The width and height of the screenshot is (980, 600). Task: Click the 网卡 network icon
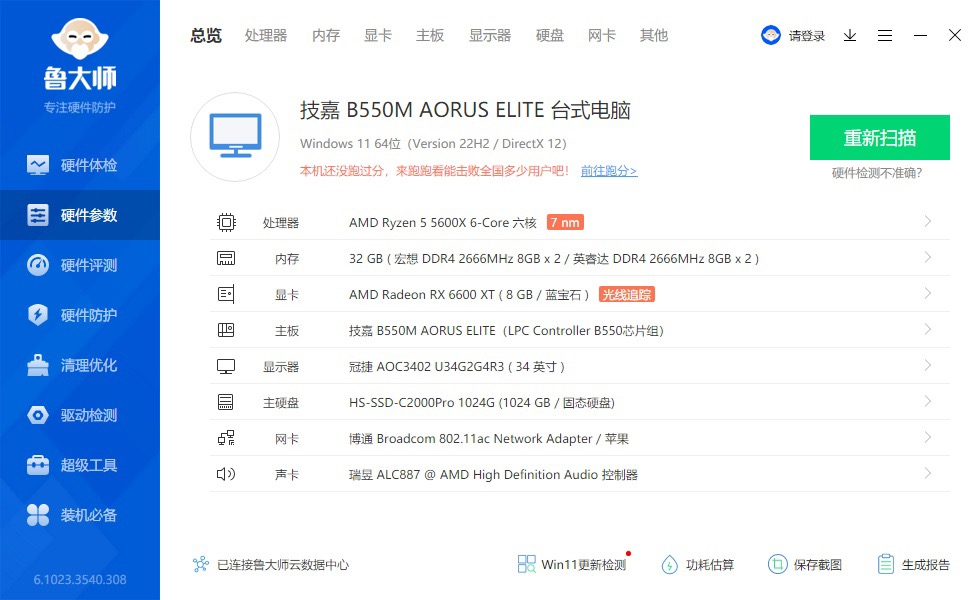coord(226,438)
